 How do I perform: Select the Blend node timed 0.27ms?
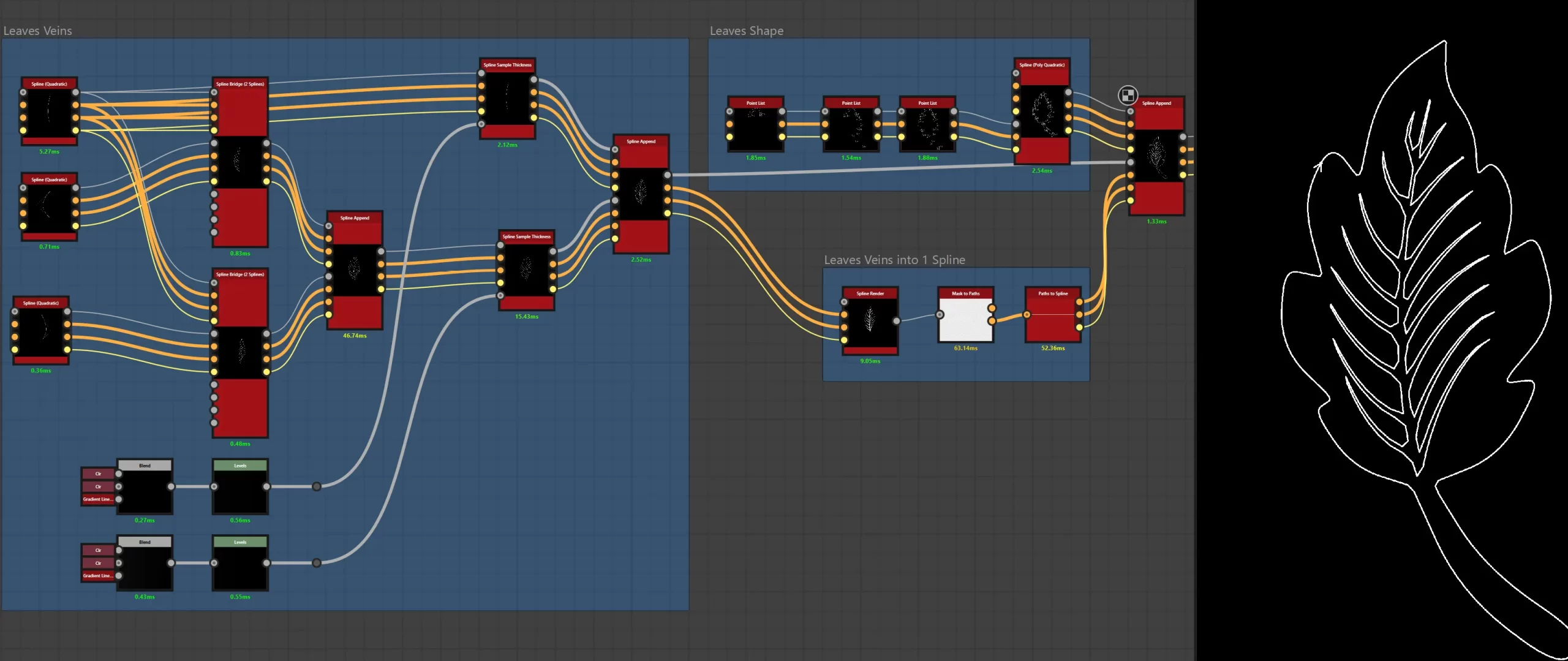click(x=145, y=486)
